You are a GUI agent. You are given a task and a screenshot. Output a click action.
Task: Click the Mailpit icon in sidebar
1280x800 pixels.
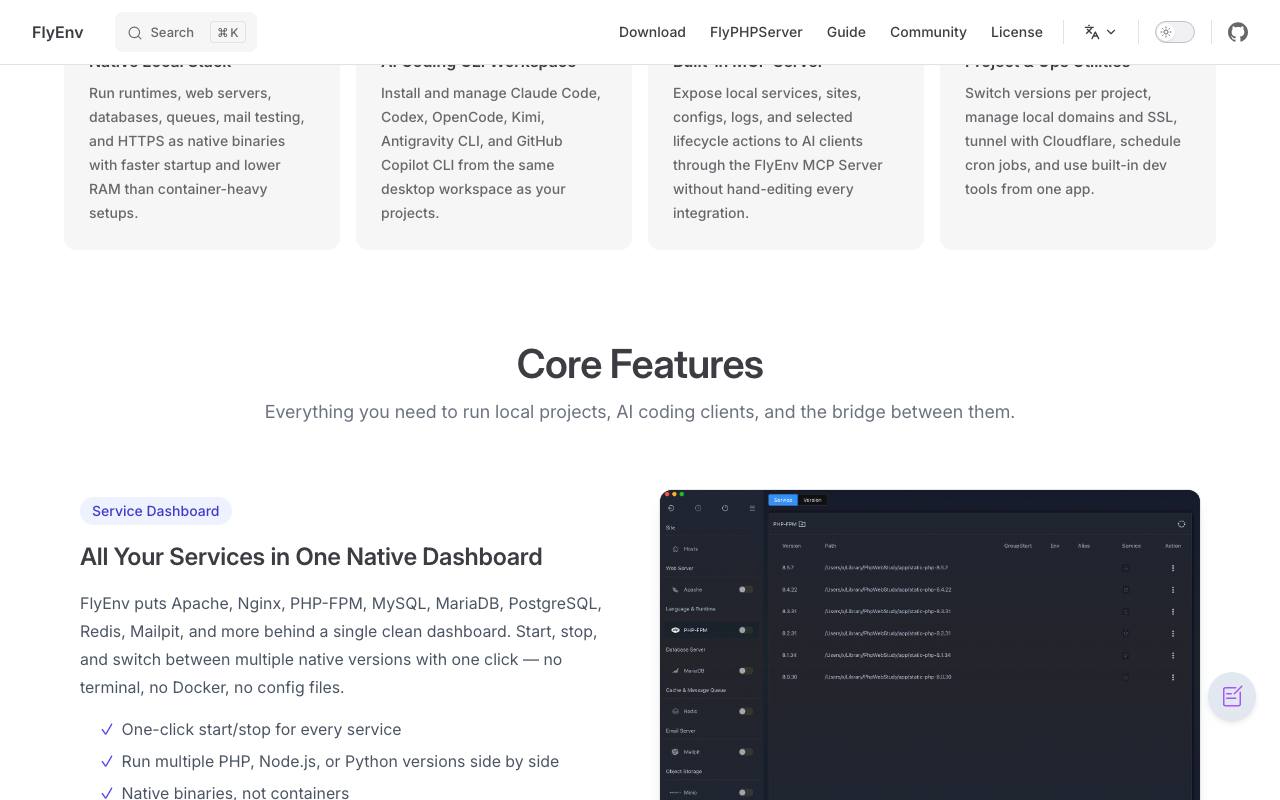coord(676,752)
